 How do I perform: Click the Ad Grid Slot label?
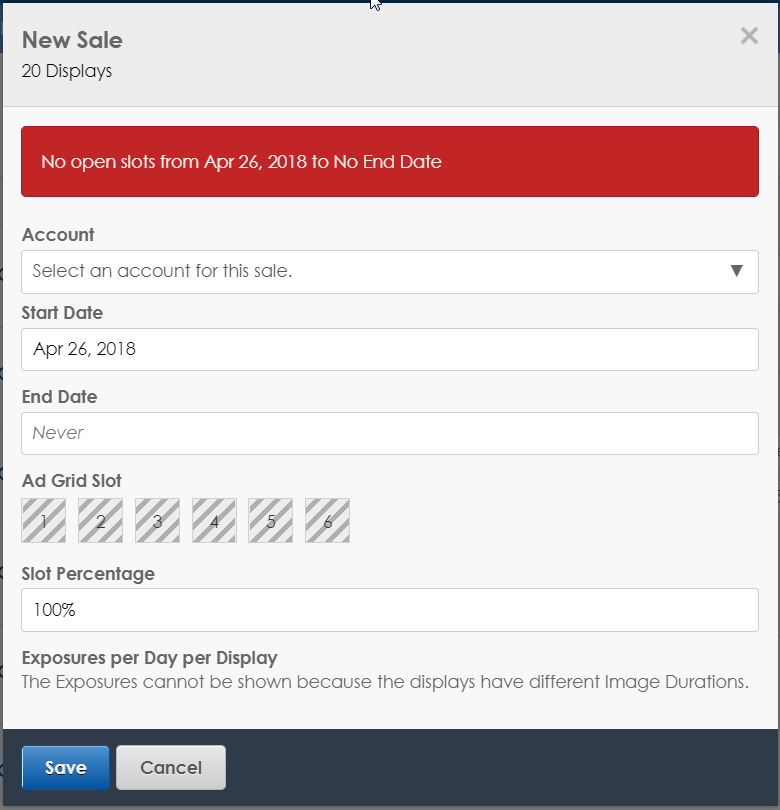click(x=72, y=481)
